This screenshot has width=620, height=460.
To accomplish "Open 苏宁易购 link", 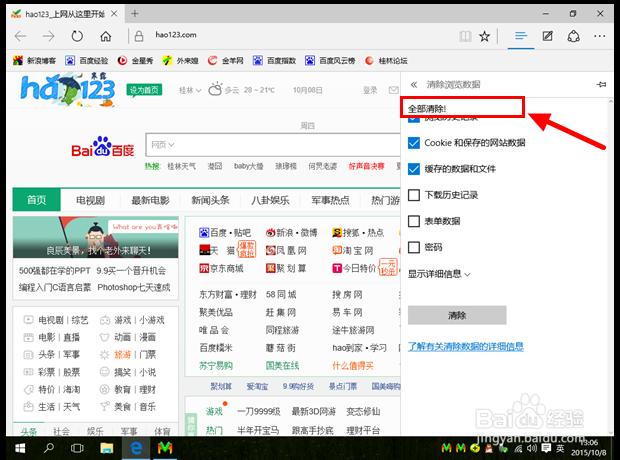I will tap(216, 366).
